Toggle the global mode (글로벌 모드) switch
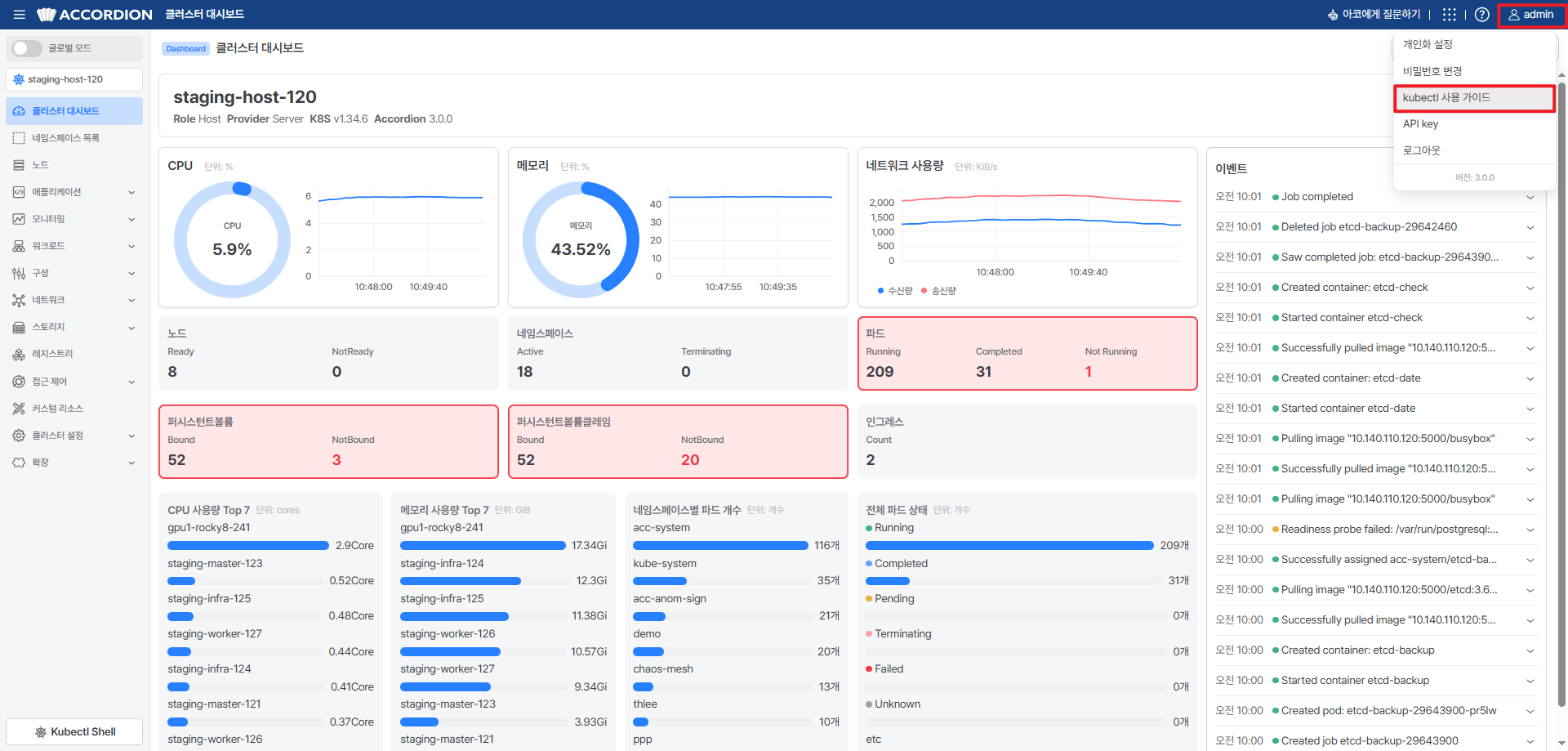This screenshot has width=1568, height=751. 27,48
